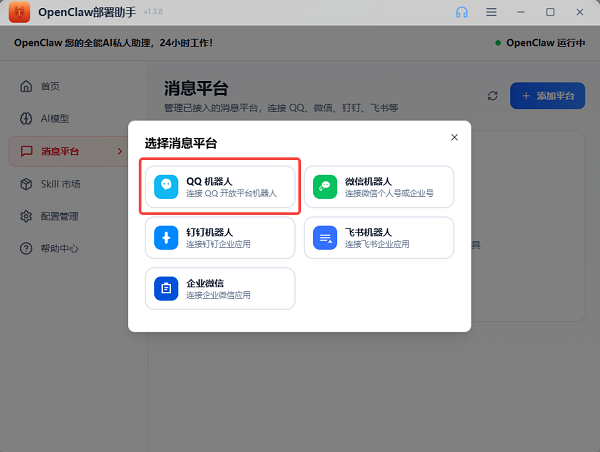This screenshot has width=600, height=452.
Task: Click the OpenClaw部署助手 window title
Action: (x=87, y=12)
